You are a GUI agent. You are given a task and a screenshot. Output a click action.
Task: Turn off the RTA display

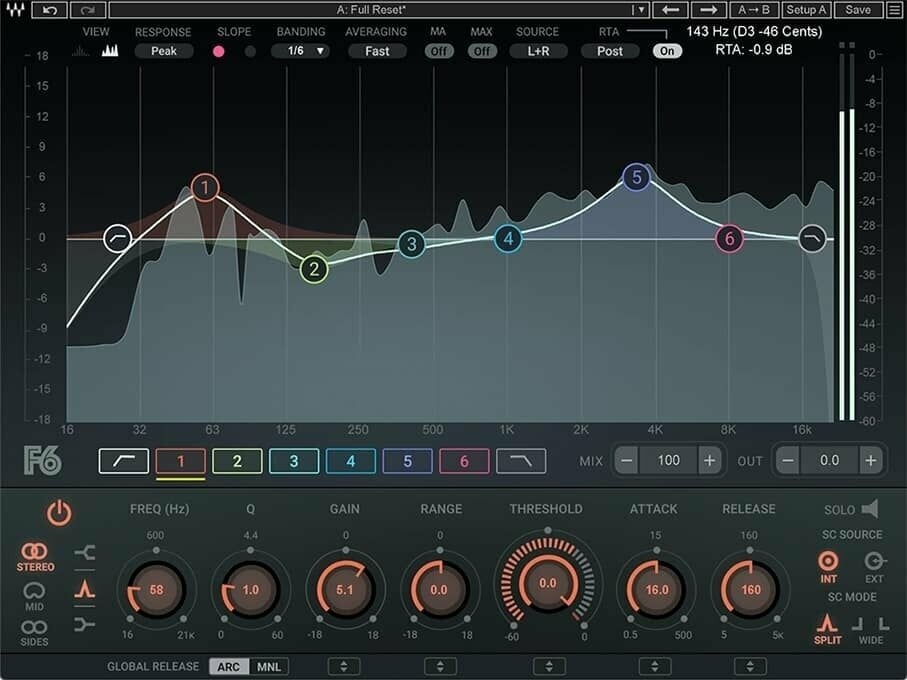pyautogui.click(x=668, y=50)
